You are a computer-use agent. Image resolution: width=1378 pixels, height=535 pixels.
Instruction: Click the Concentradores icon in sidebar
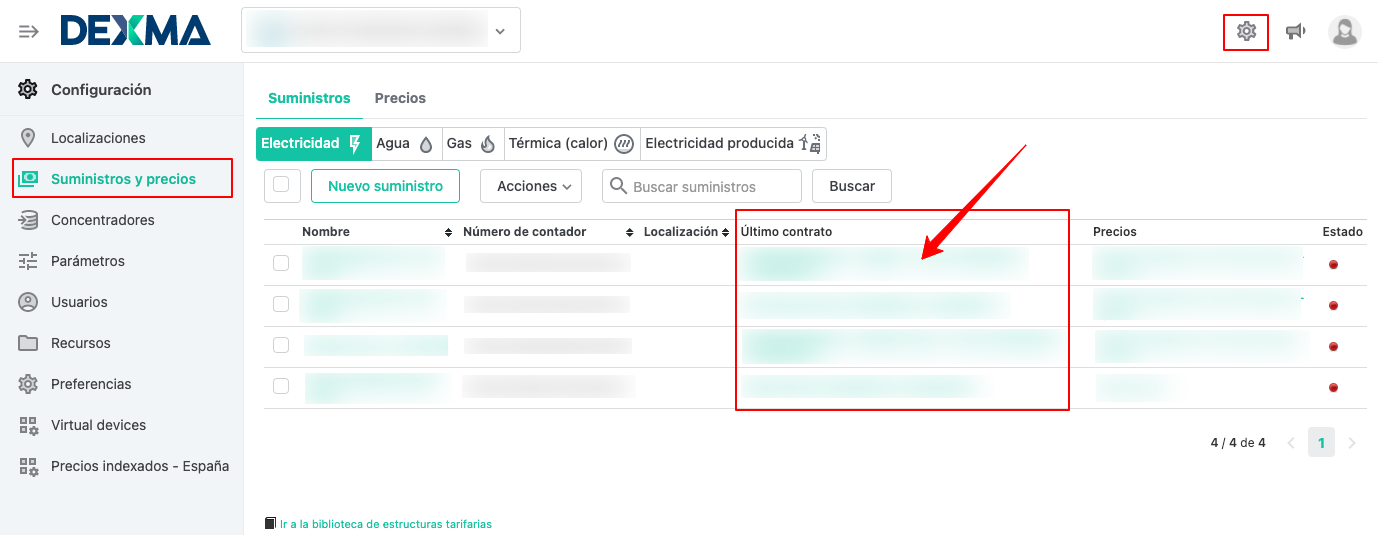click(28, 220)
